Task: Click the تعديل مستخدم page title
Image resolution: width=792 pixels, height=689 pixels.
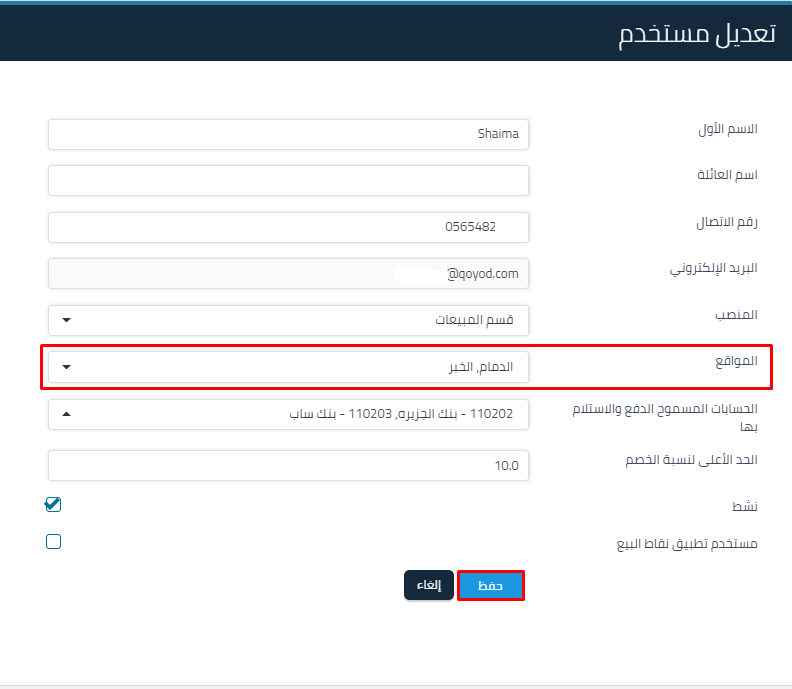Action: coord(696,33)
